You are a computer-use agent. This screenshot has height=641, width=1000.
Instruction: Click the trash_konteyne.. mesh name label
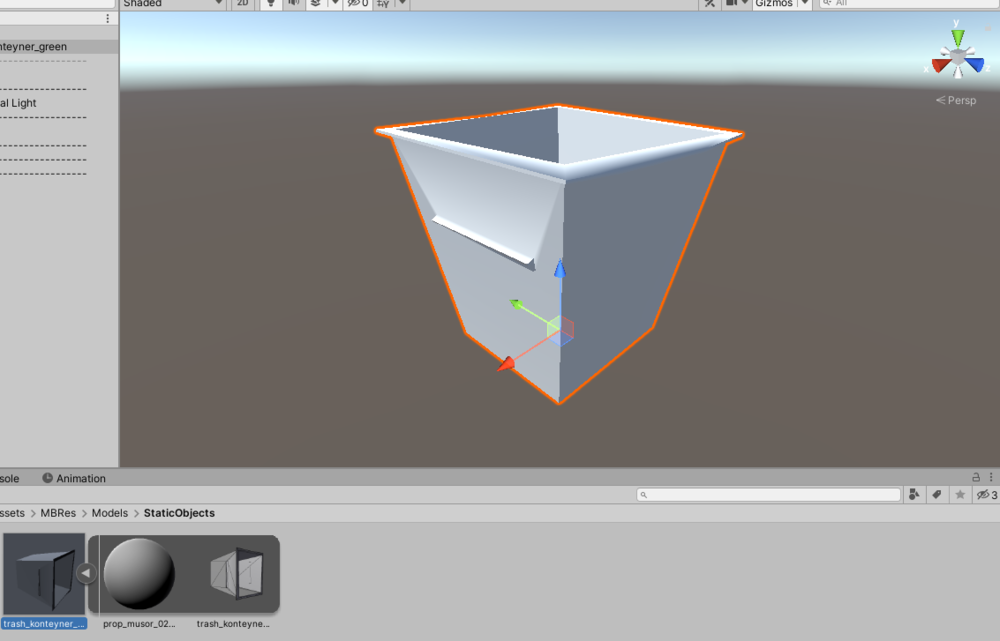click(233, 624)
